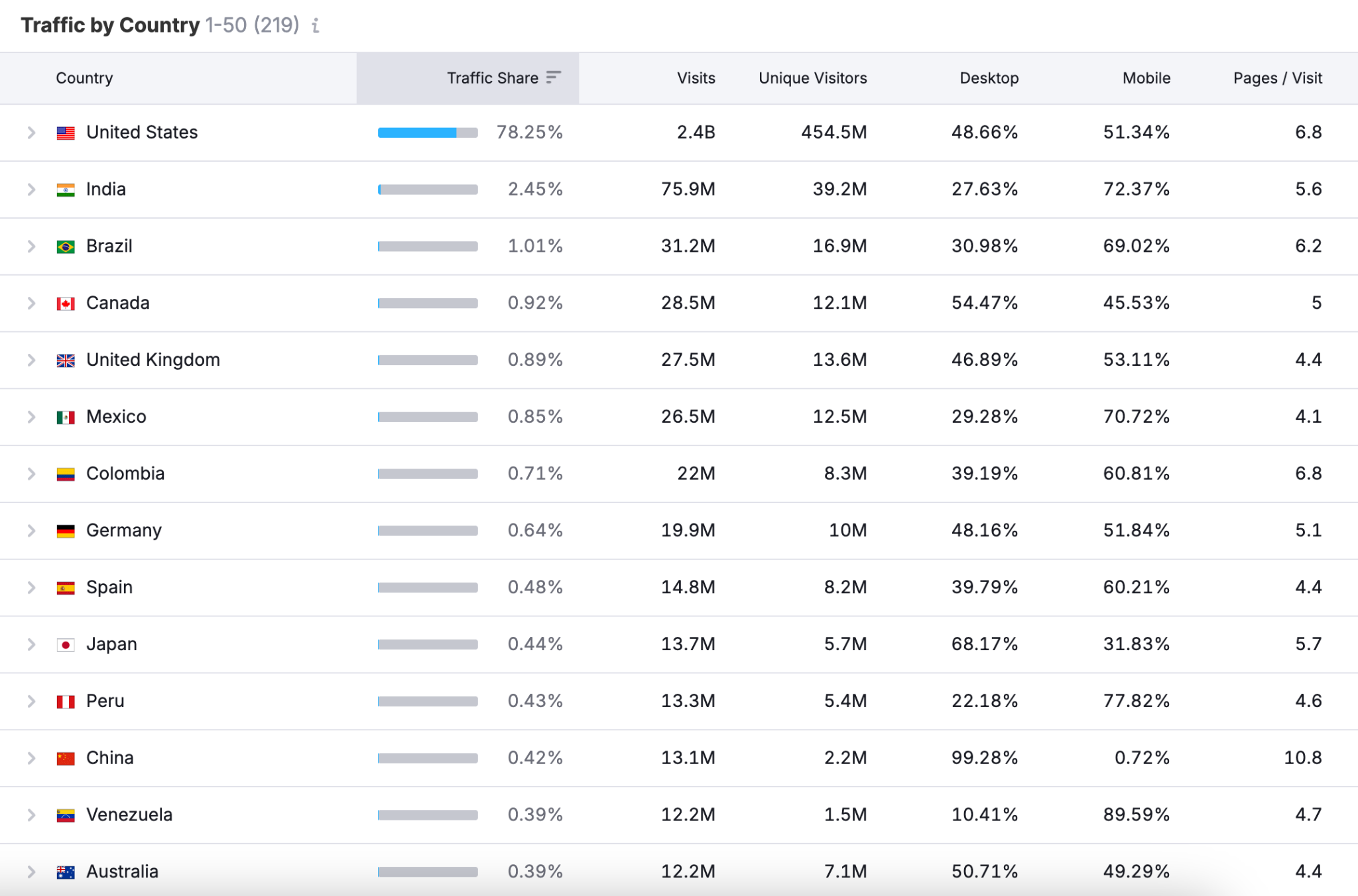Click the Germany flag icon
The height and width of the screenshot is (896, 1358).
[x=64, y=530]
